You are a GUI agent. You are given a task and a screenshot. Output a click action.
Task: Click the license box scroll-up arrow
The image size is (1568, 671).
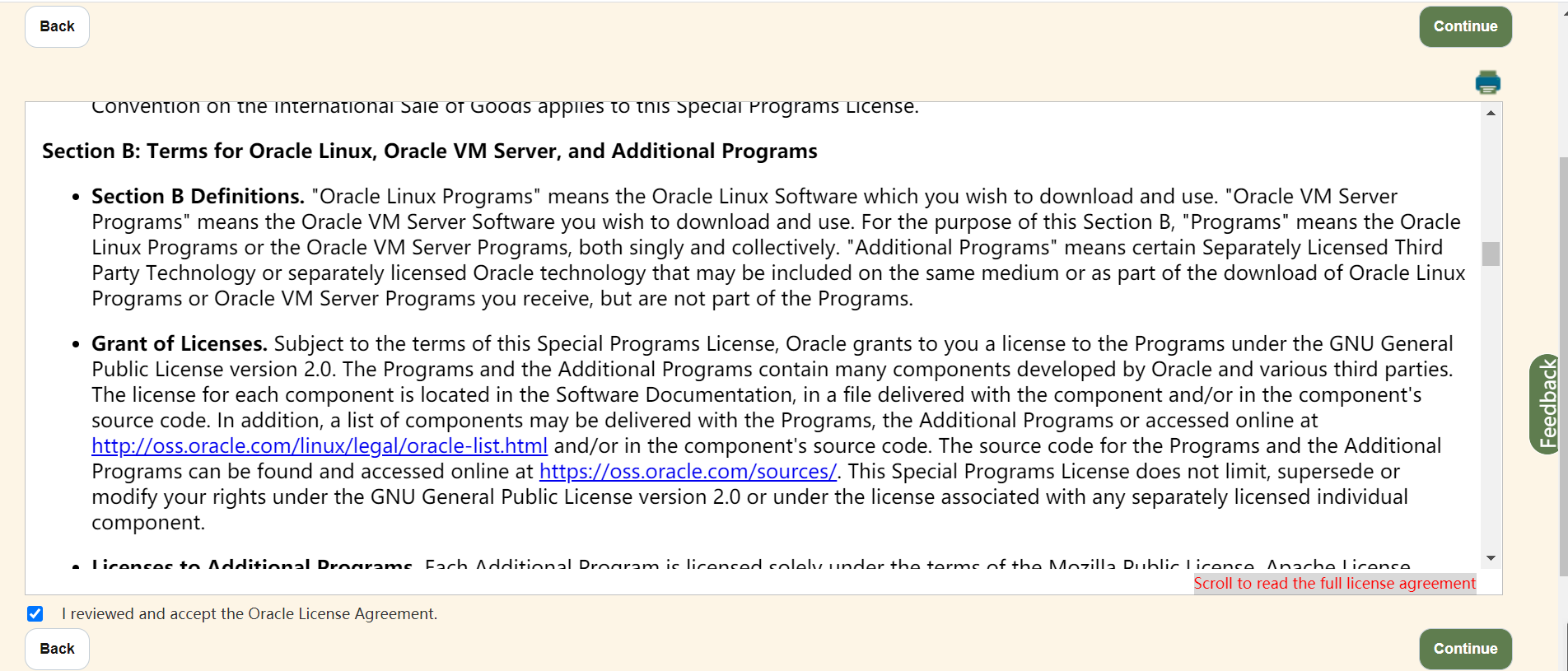pos(1491,113)
